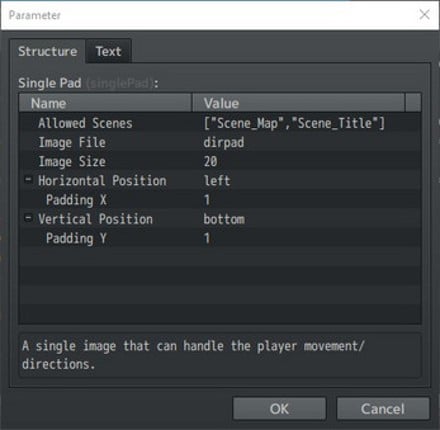440x430 pixels.
Task: Click the Padding X value 1
Action: point(207,200)
